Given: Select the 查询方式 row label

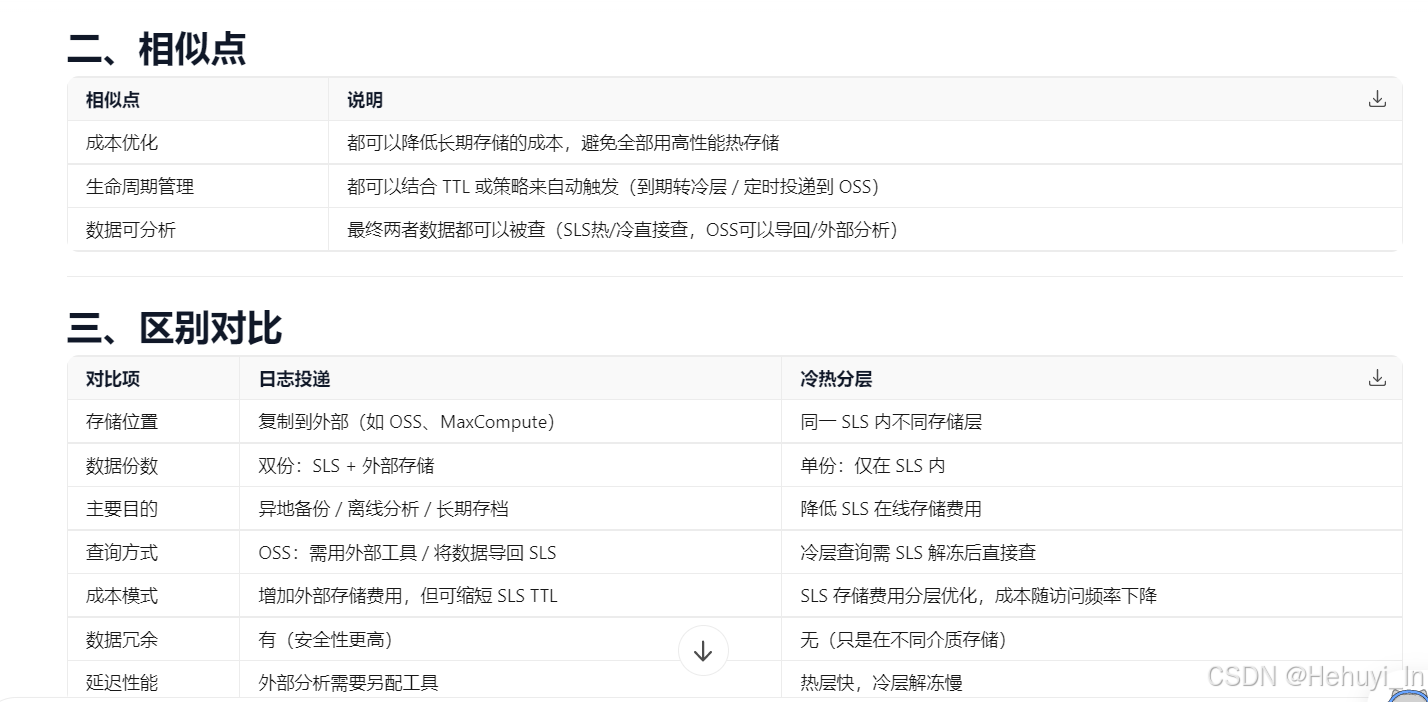Looking at the screenshot, I should pyautogui.click(x=122, y=553).
